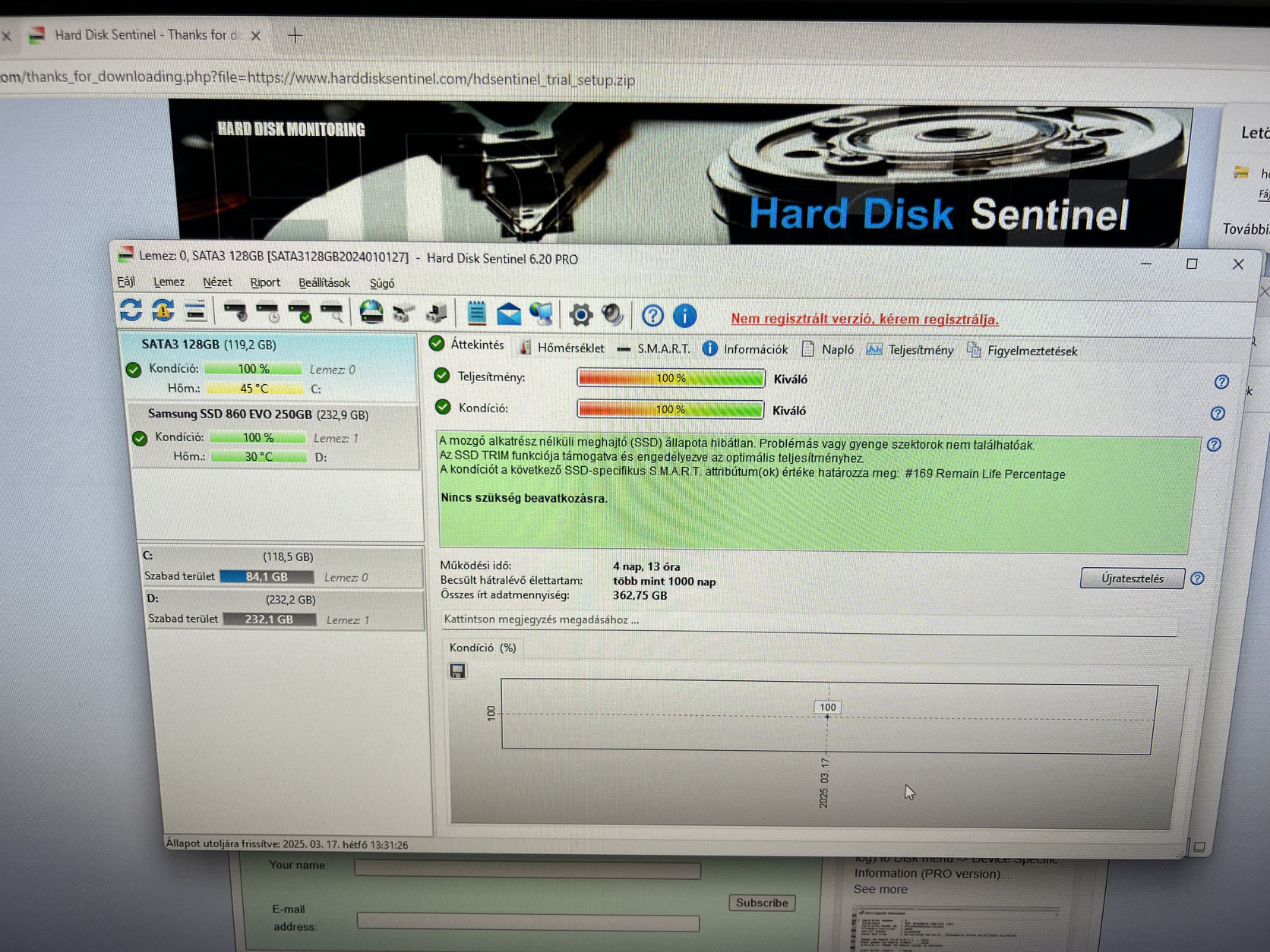Click the help icon beside the green status text
This screenshot has height=952, width=1270.
click(x=1214, y=444)
